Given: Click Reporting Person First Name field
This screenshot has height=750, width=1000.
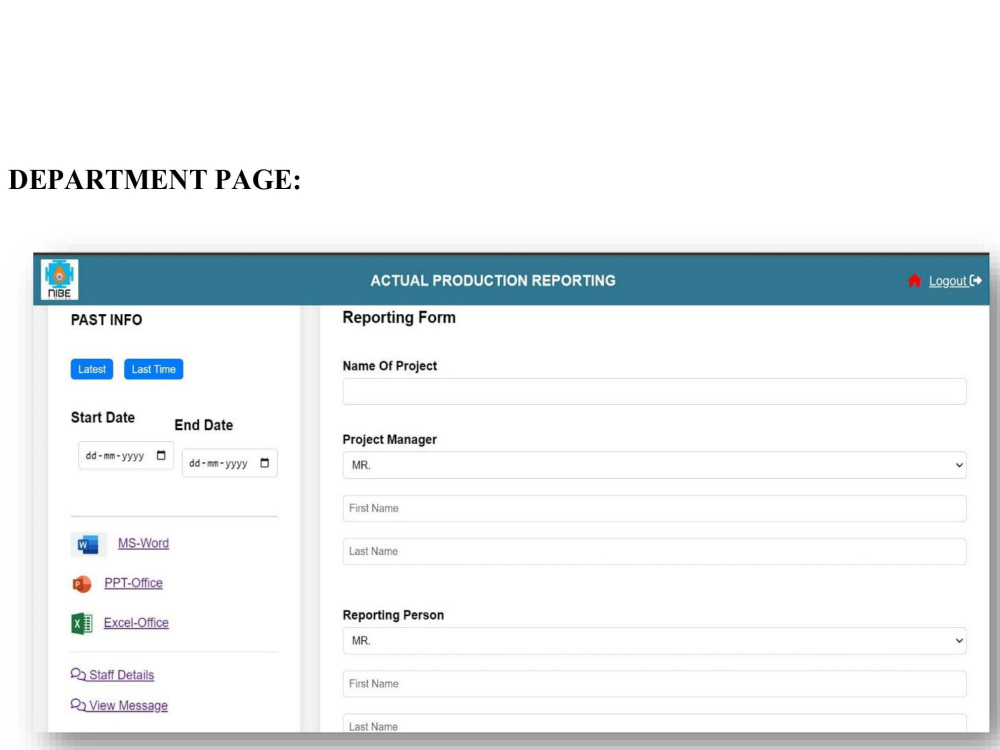Looking at the screenshot, I should (654, 684).
